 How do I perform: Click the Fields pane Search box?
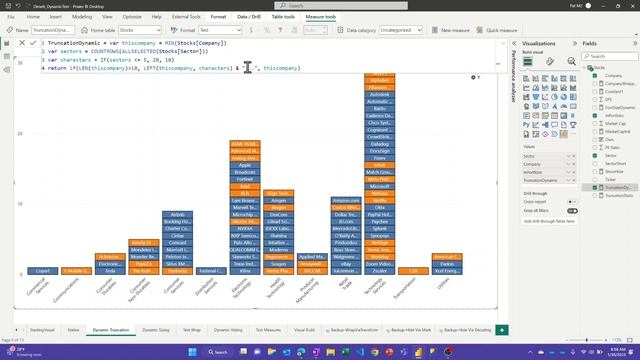point(610,56)
